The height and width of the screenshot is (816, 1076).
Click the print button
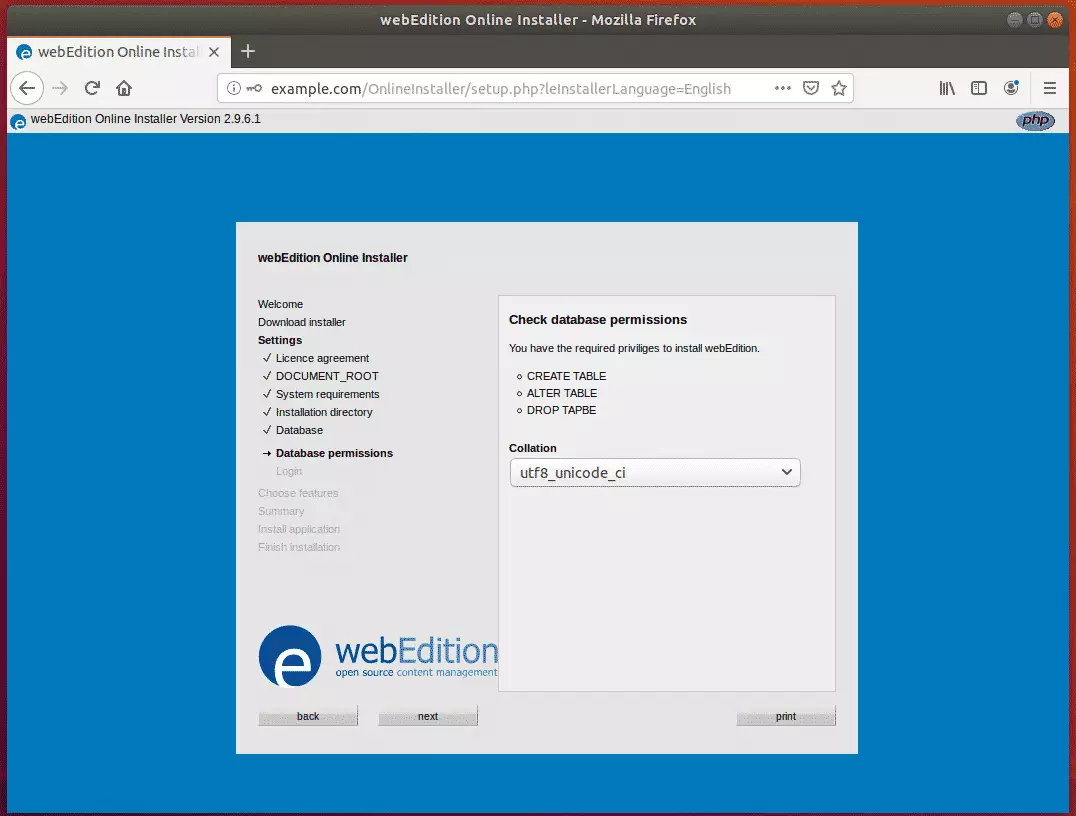click(786, 716)
